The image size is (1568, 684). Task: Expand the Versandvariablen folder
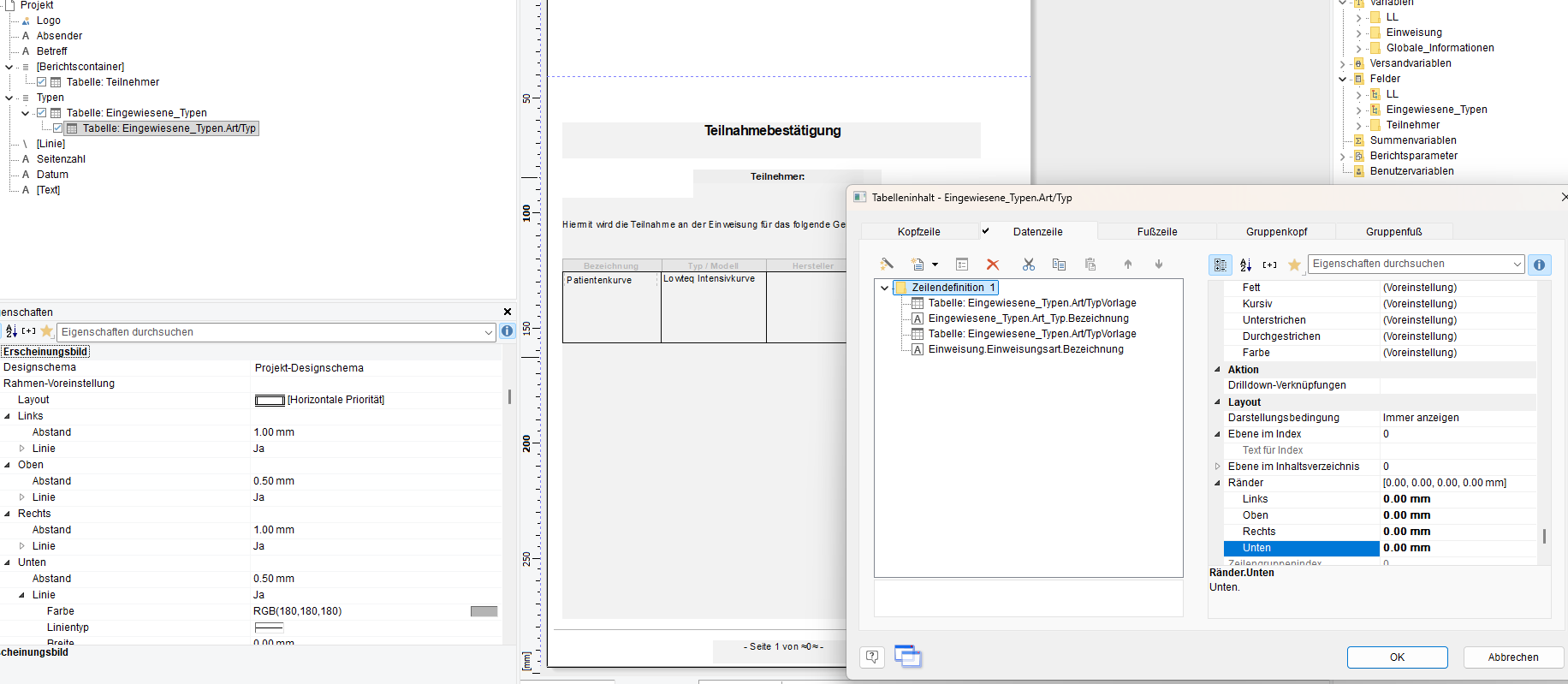[x=1342, y=63]
